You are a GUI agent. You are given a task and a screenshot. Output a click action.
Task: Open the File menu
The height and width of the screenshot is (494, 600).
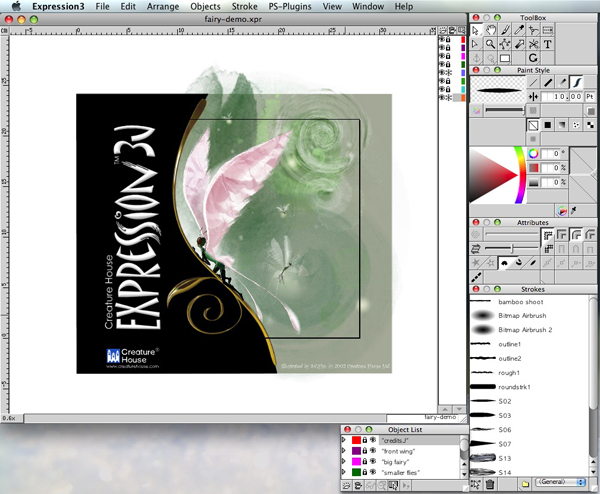pyautogui.click(x=102, y=7)
